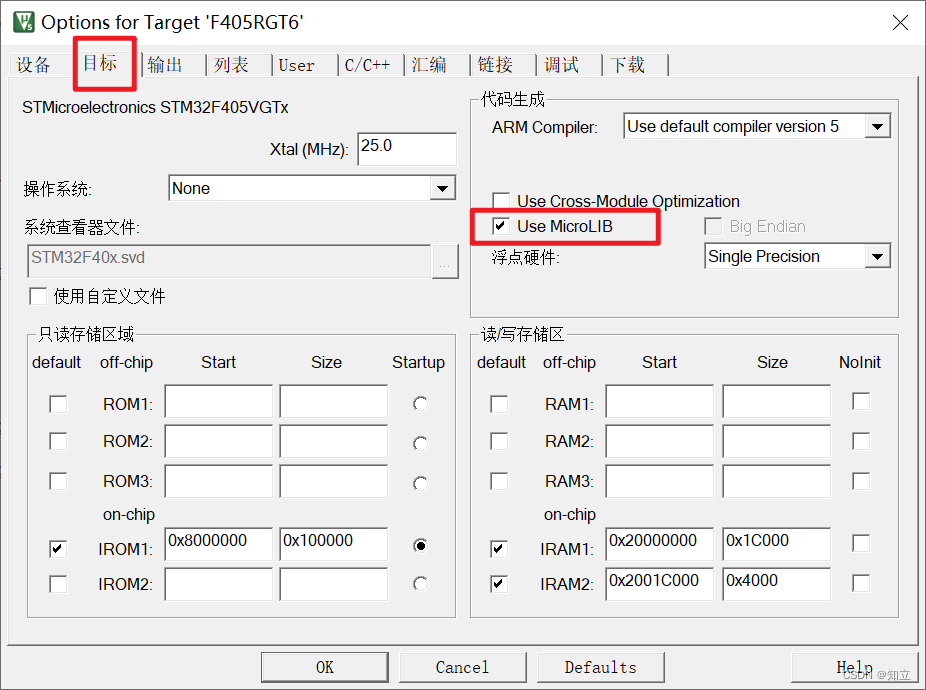
Task: Toggle the IROM1 default checkbox
Action: pos(58,549)
